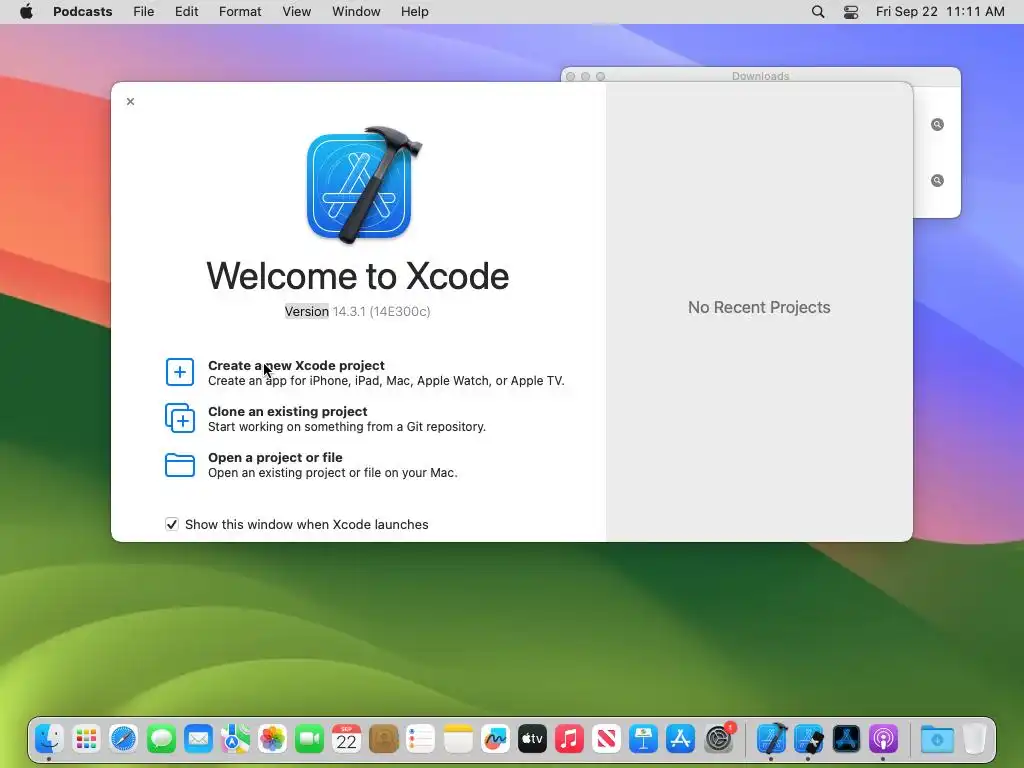This screenshot has height=768, width=1024.
Task: Open Spotlight search in the menu bar
Action: [818, 12]
